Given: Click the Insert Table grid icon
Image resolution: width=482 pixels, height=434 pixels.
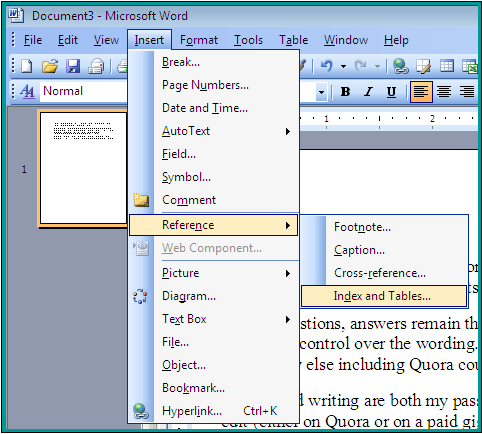Looking at the screenshot, I should pos(447,66).
